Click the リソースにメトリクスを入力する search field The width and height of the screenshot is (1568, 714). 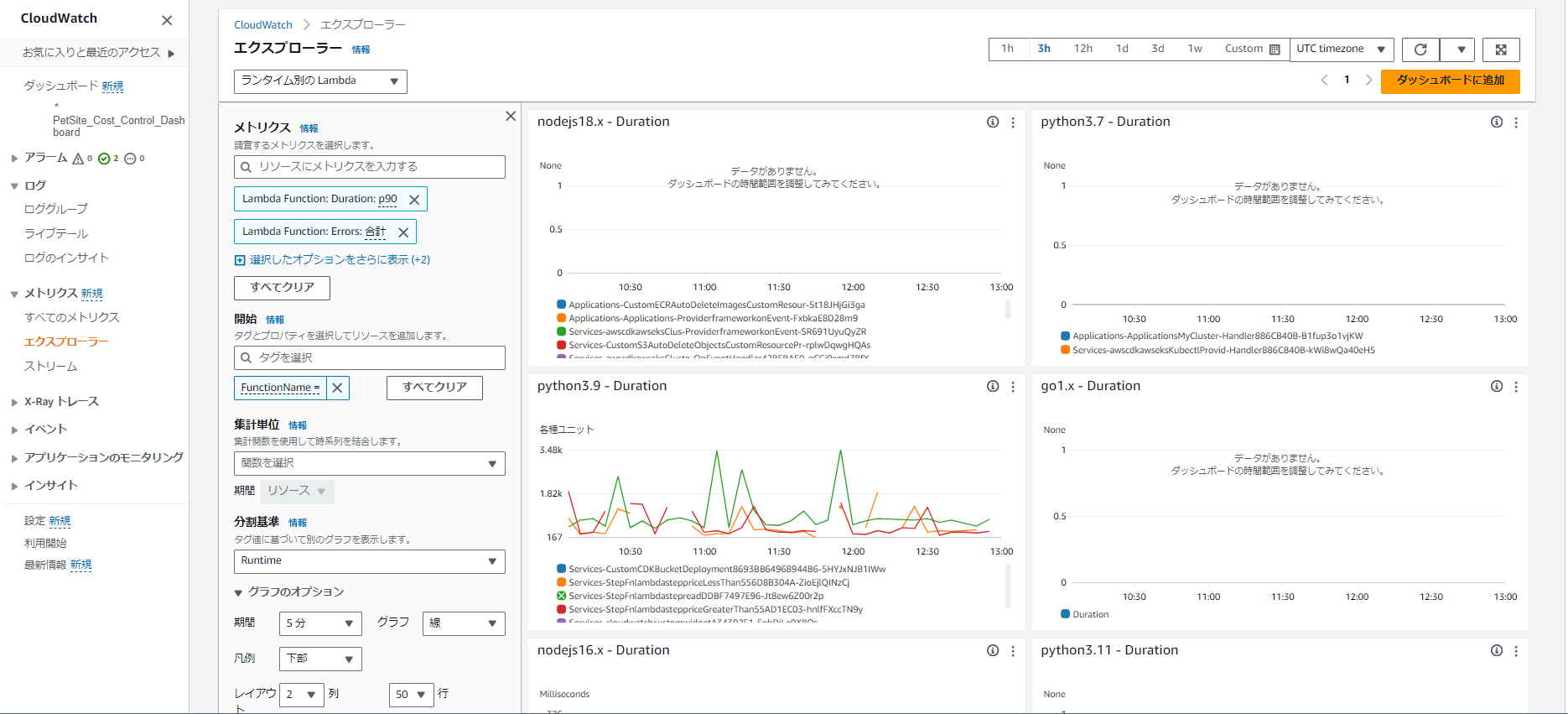pyautogui.click(x=369, y=167)
